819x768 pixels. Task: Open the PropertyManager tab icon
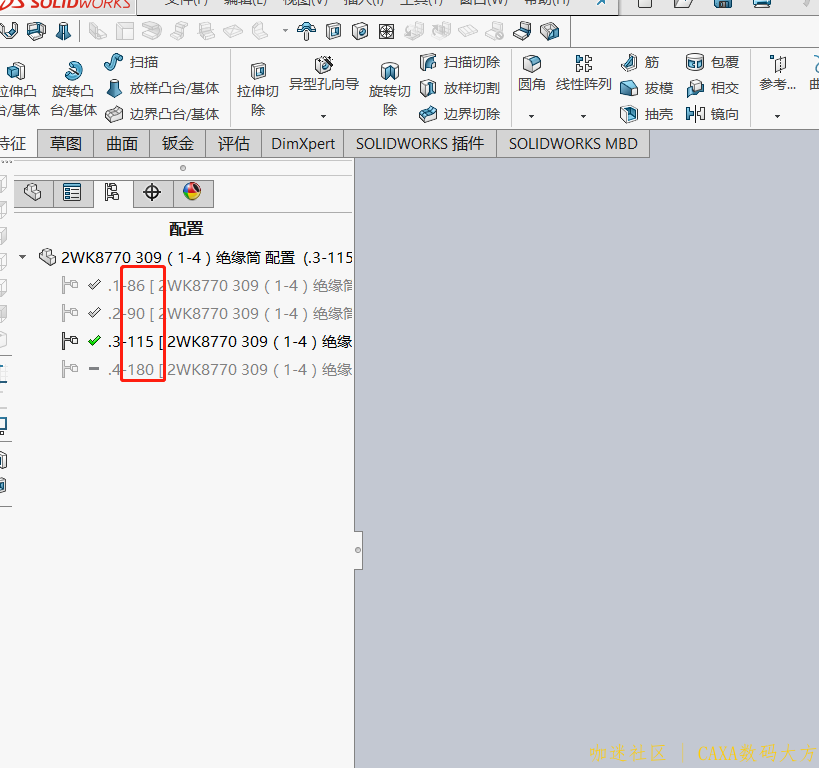pos(72,193)
